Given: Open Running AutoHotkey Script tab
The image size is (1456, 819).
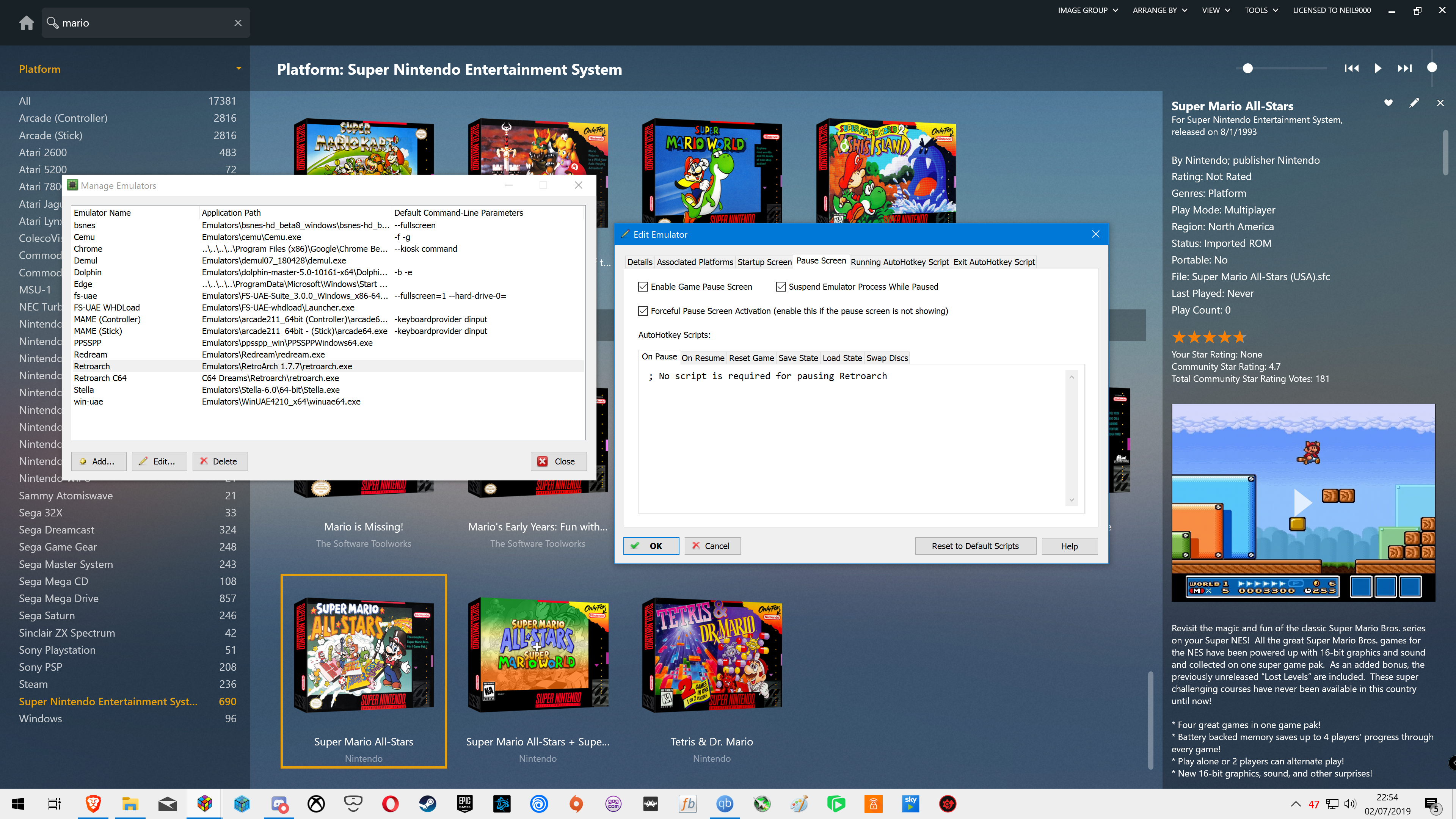Looking at the screenshot, I should pos(900,262).
